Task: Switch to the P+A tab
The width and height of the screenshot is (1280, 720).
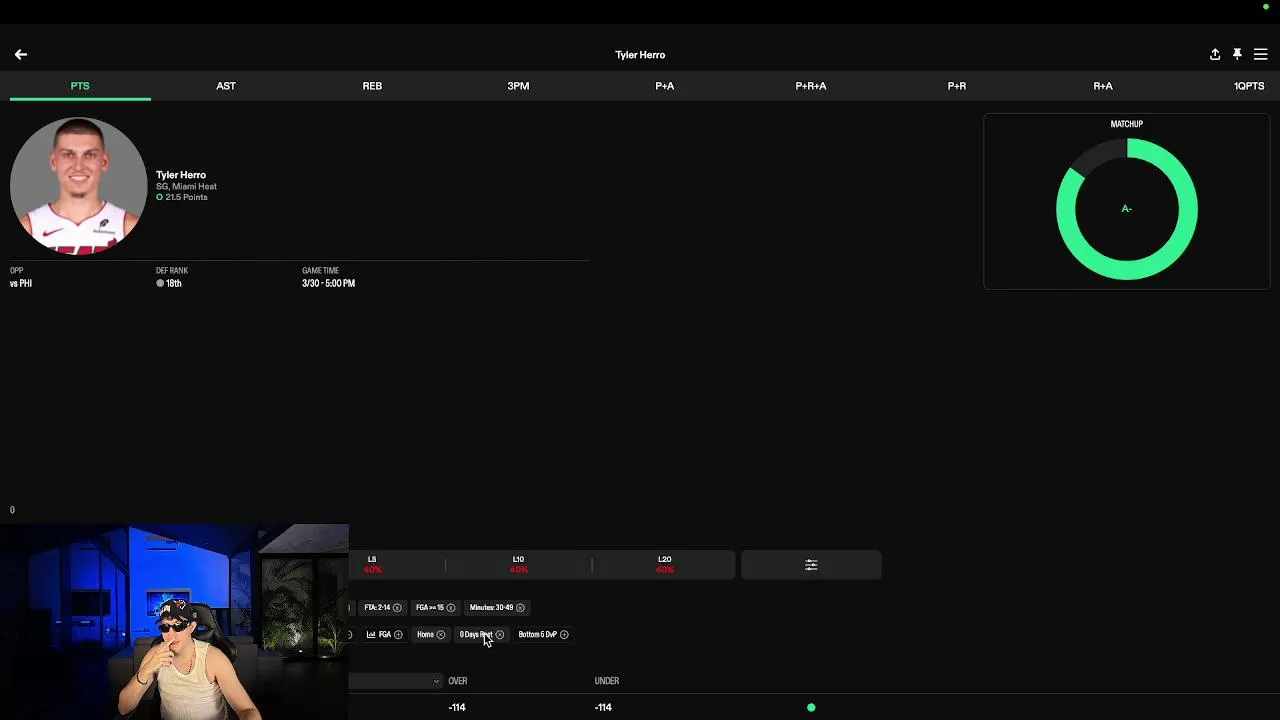Action: click(665, 86)
